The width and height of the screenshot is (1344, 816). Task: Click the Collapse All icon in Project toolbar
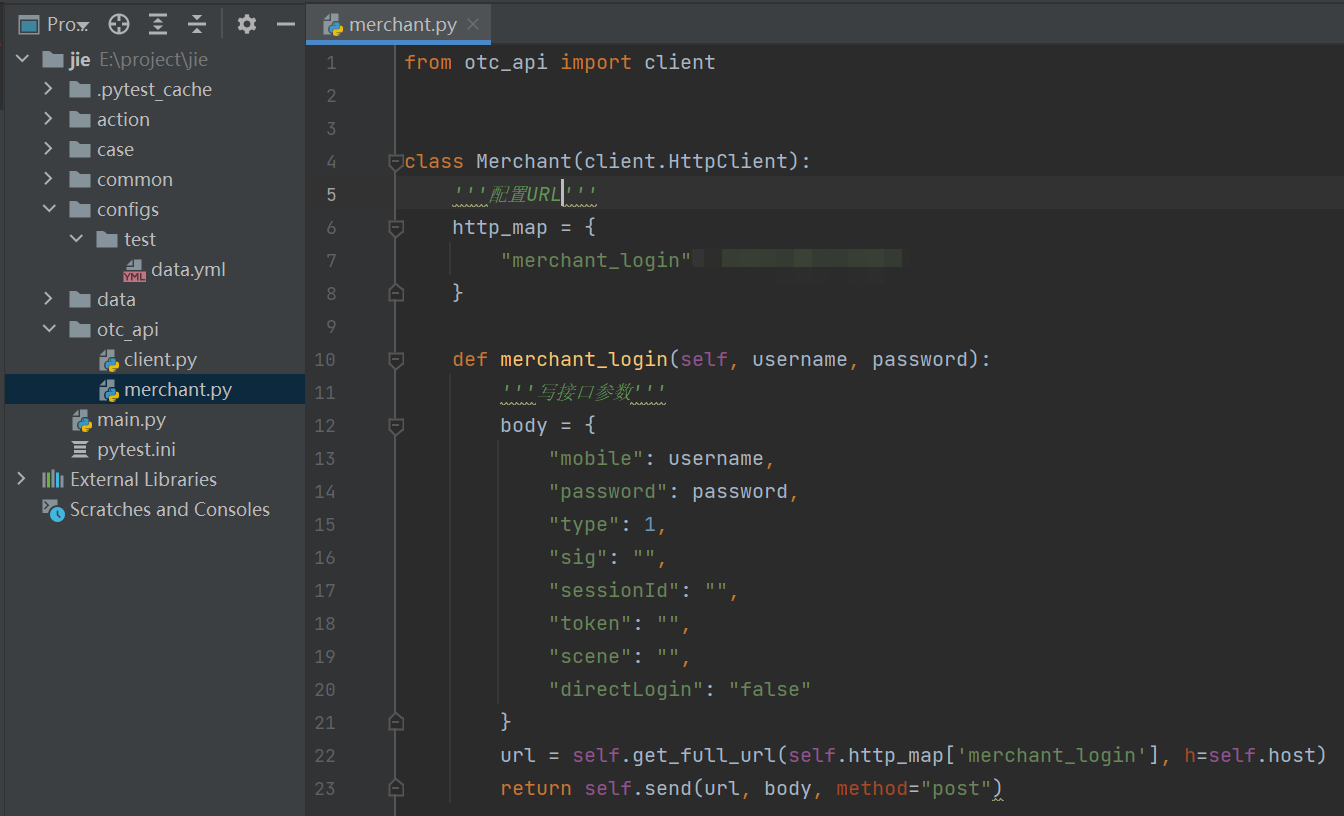197,24
